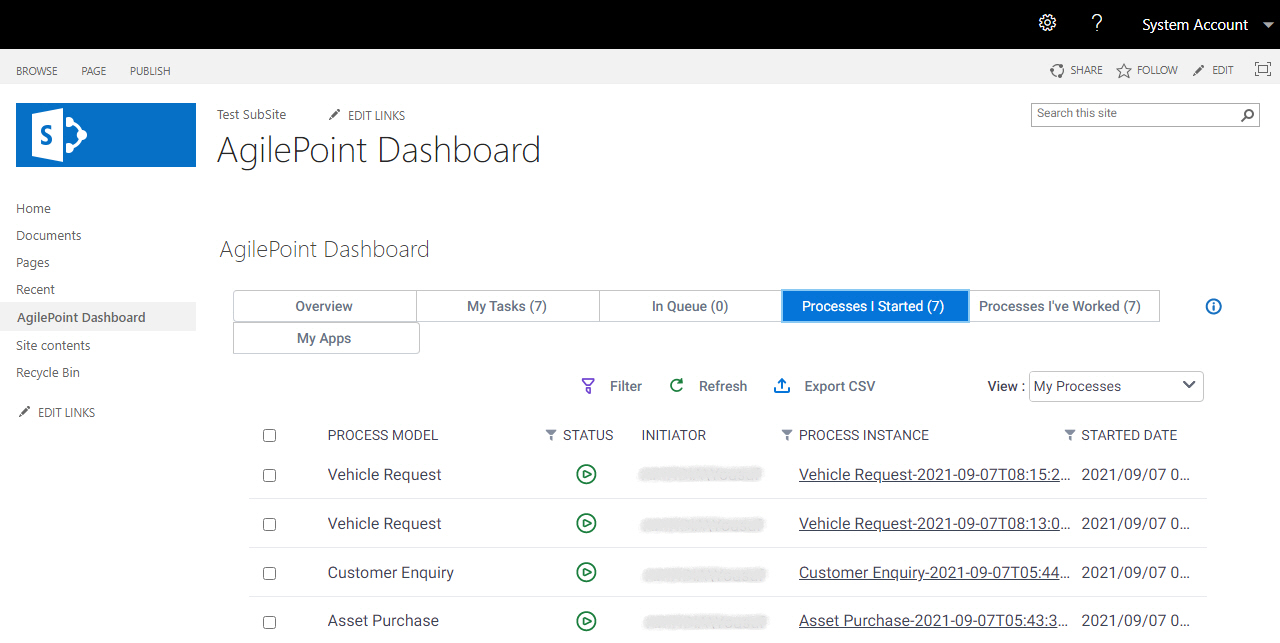Open Customer Enquiry-2021-09-07T05:44 instance link

click(935, 573)
